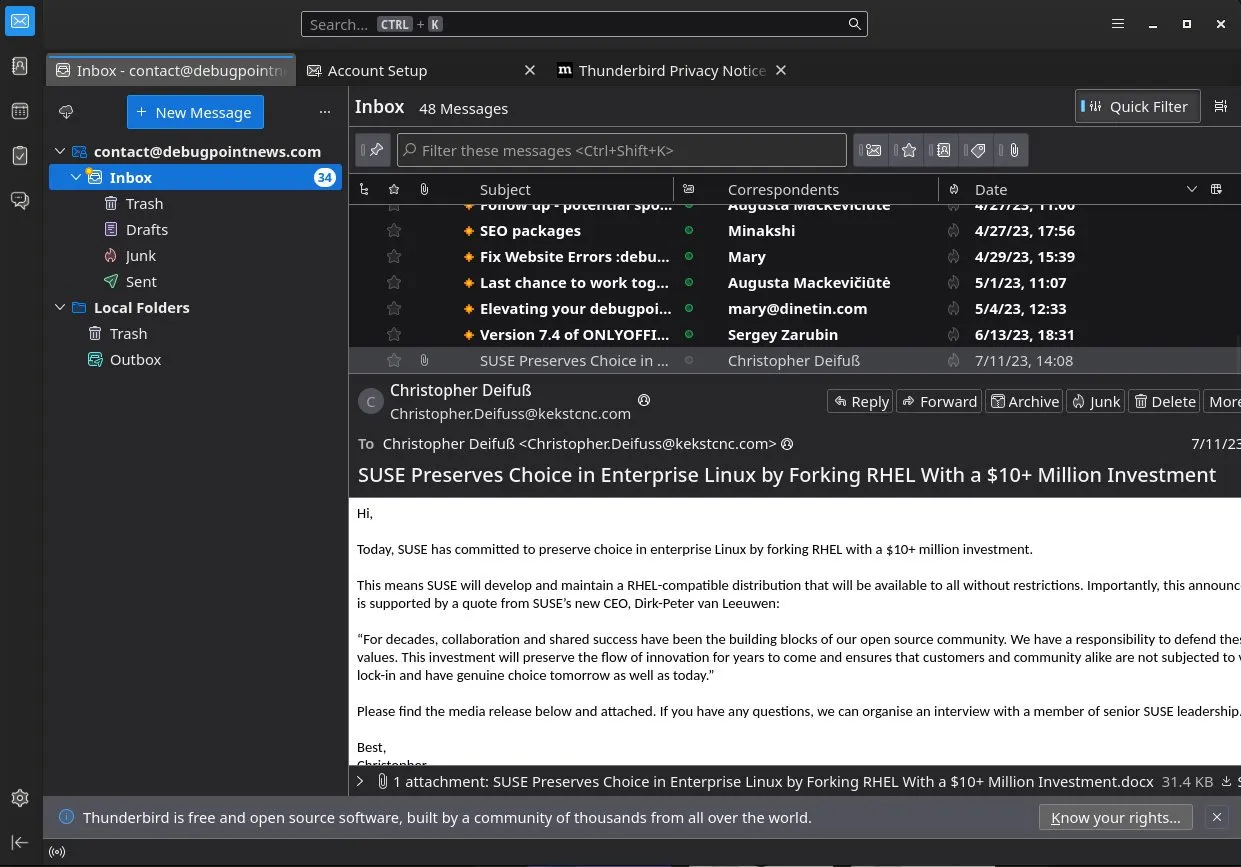1241x867 pixels.
Task: Click contact icon after recipient address
Action: tap(787, 444)
